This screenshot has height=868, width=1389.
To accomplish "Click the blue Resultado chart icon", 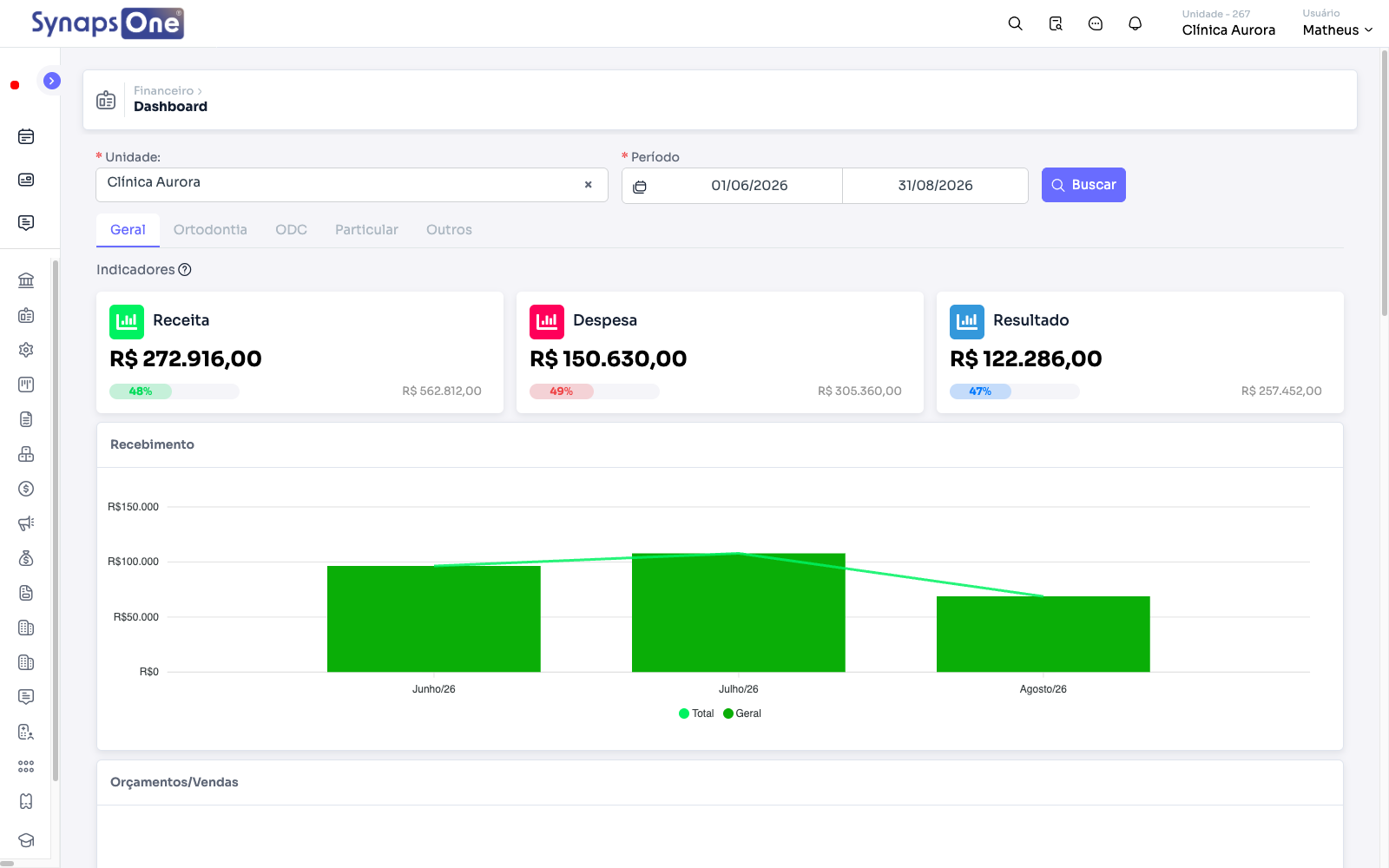I will (967, 322).
